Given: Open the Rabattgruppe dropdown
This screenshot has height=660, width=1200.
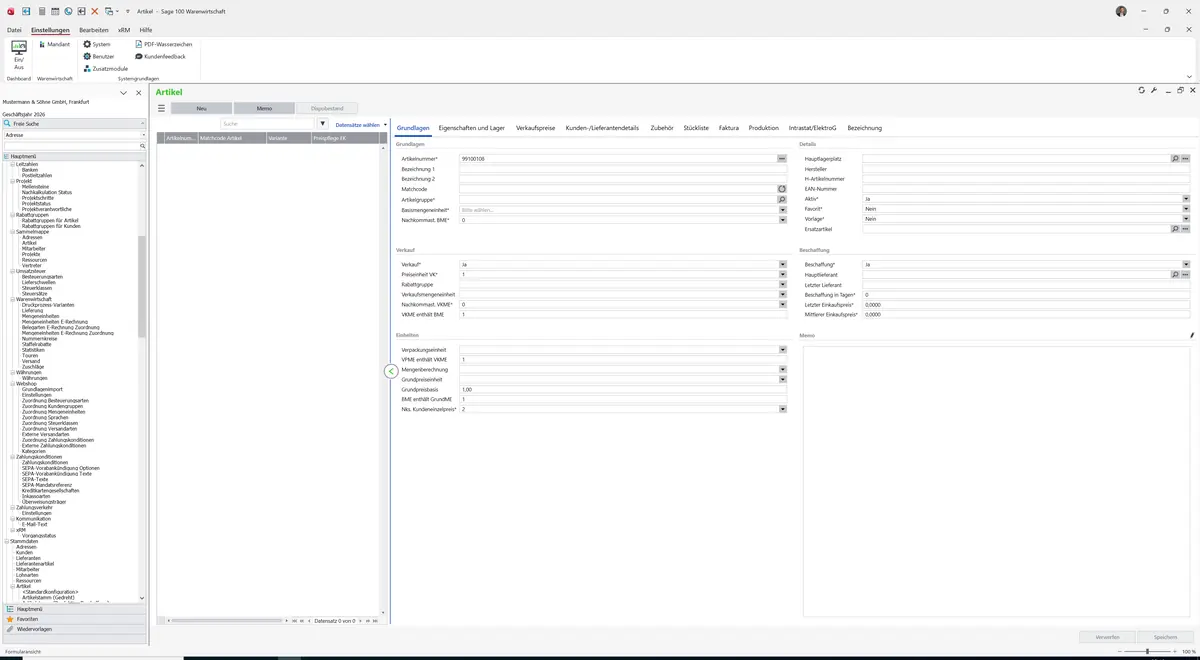Looking at the screenshot, I should pos(783,284).
